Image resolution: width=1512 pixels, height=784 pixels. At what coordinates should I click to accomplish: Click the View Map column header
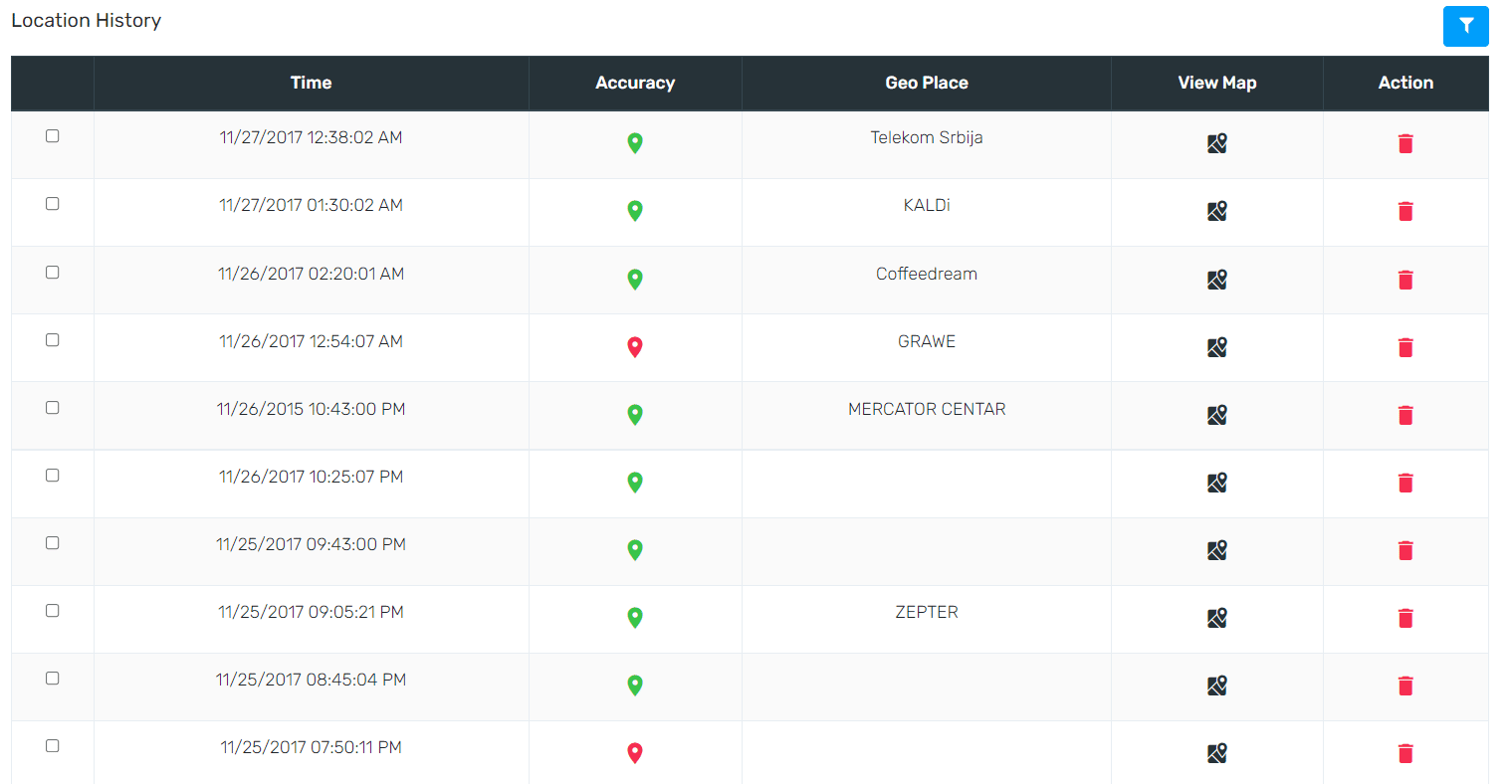pyautogui.click(x=1217, y=84)
